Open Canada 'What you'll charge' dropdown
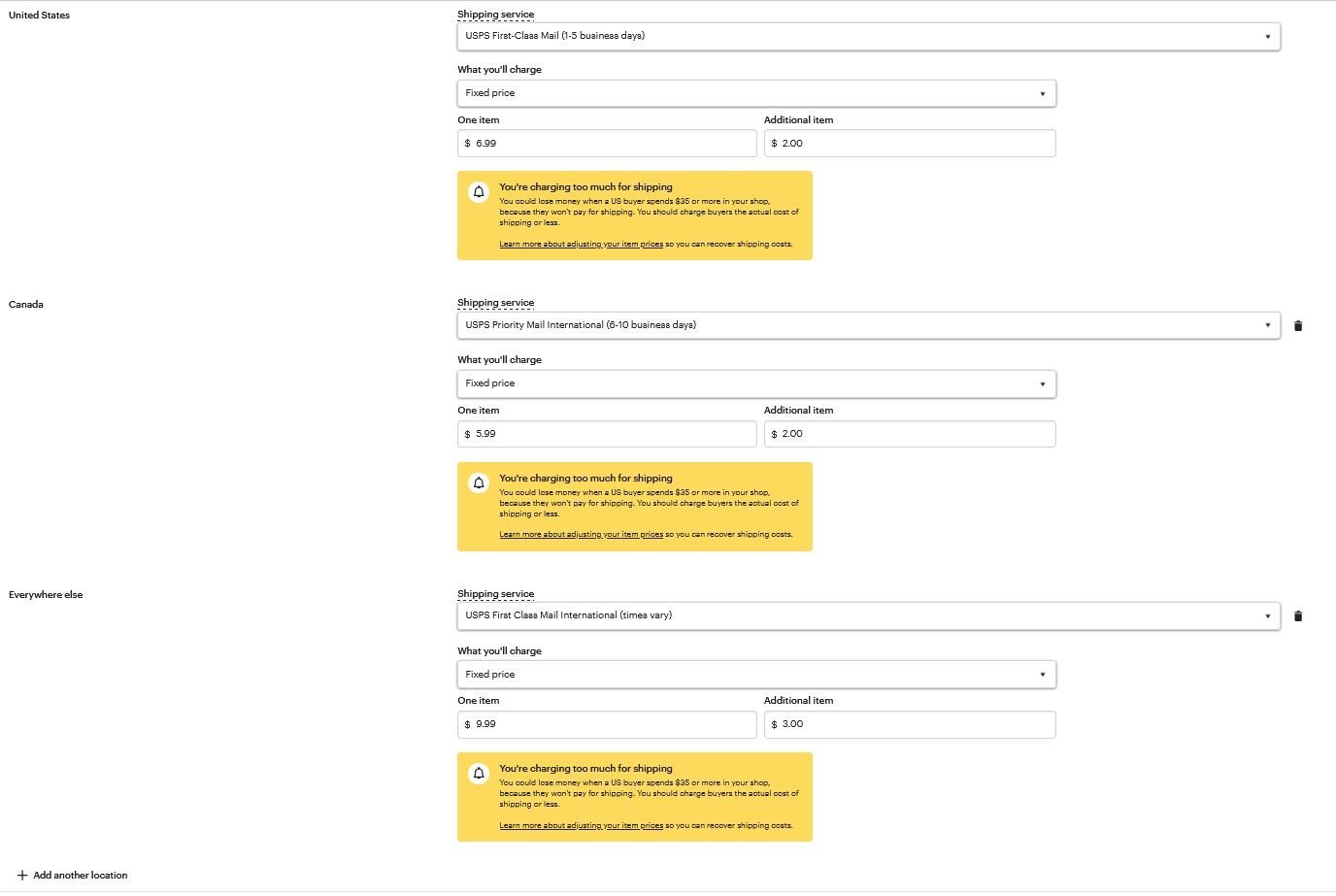1336x896 pixels. pos(756,383)
